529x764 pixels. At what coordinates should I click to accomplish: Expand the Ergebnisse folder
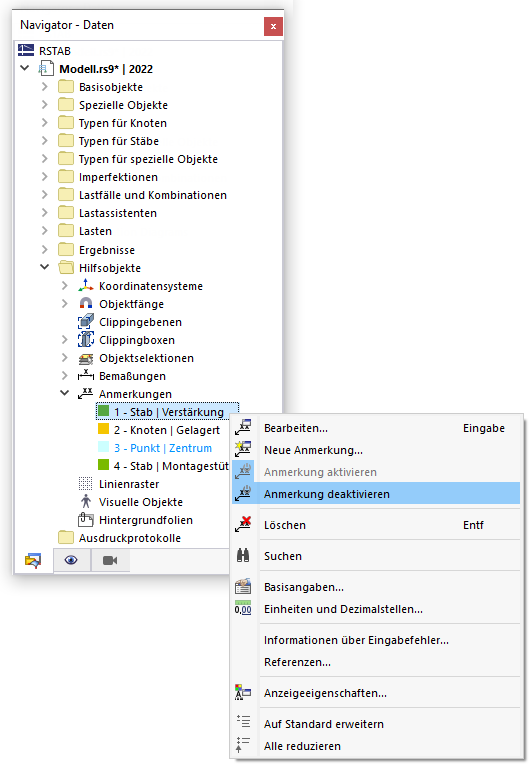45,249
